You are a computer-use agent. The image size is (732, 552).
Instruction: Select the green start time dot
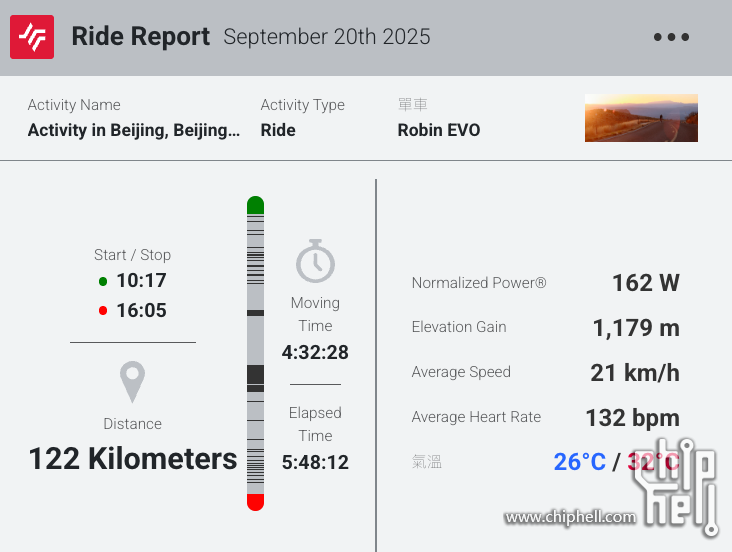103,281
